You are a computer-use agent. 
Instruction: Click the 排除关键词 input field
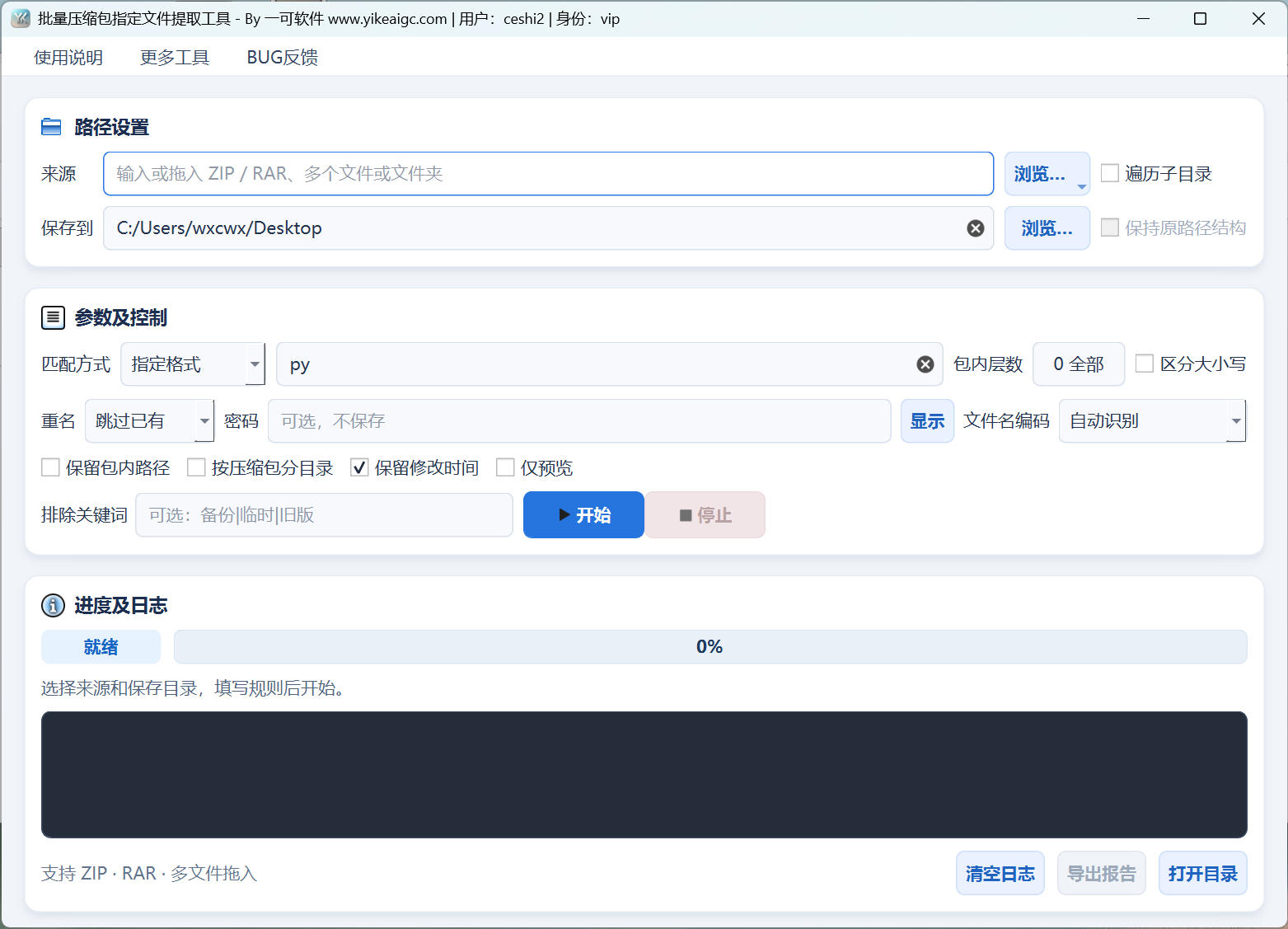[324, 515]
